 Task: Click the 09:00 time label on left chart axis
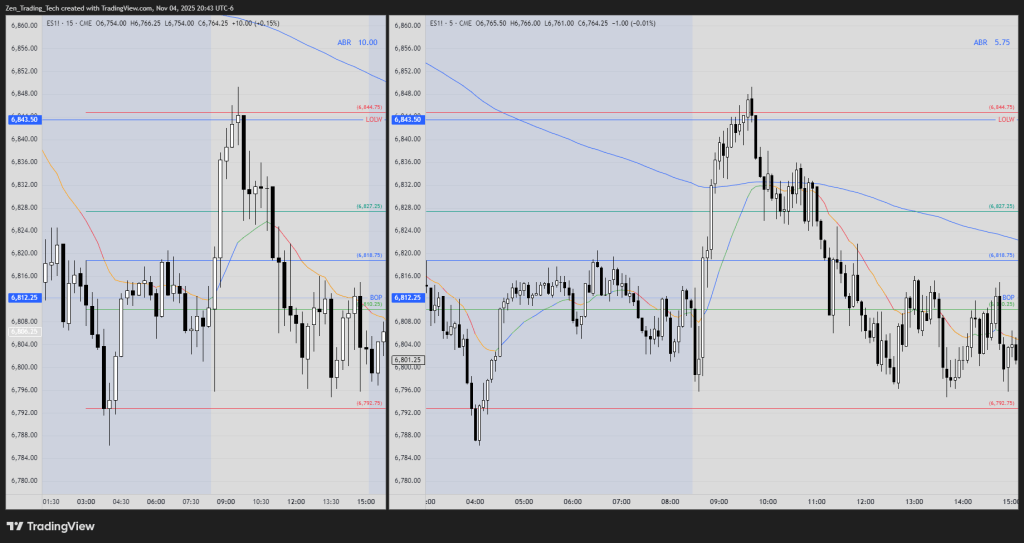coord(227,501)
